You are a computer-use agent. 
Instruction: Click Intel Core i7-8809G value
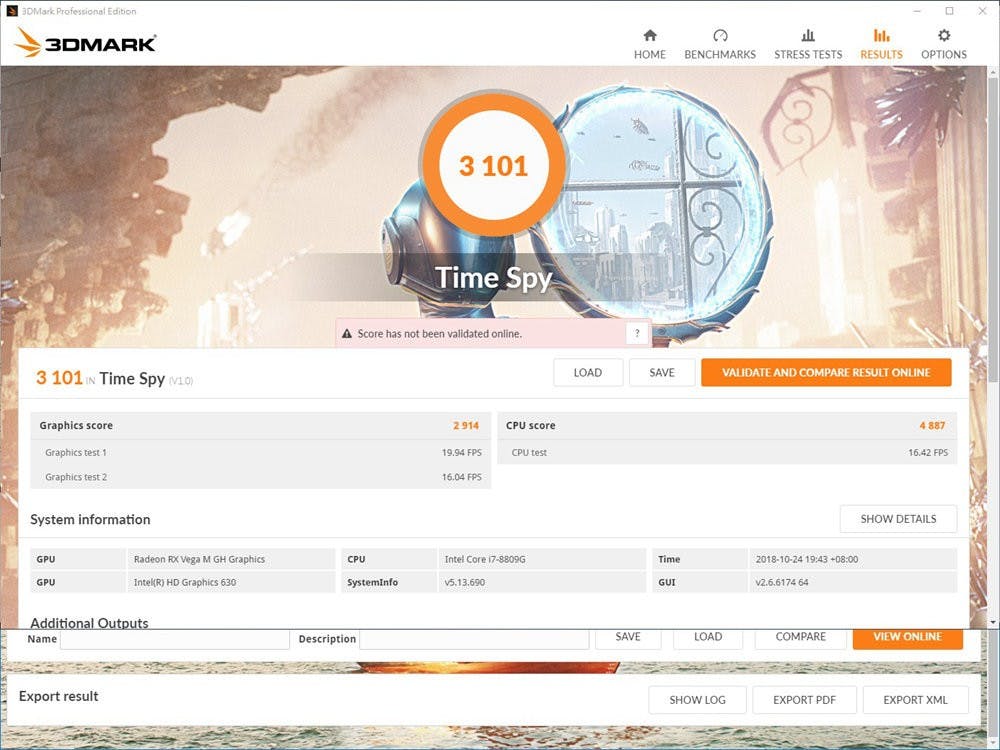coord(485,559)
